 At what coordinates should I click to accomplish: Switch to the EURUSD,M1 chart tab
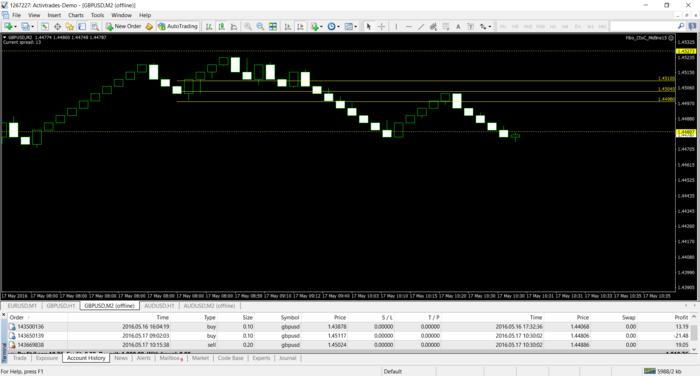click(22, 306)
